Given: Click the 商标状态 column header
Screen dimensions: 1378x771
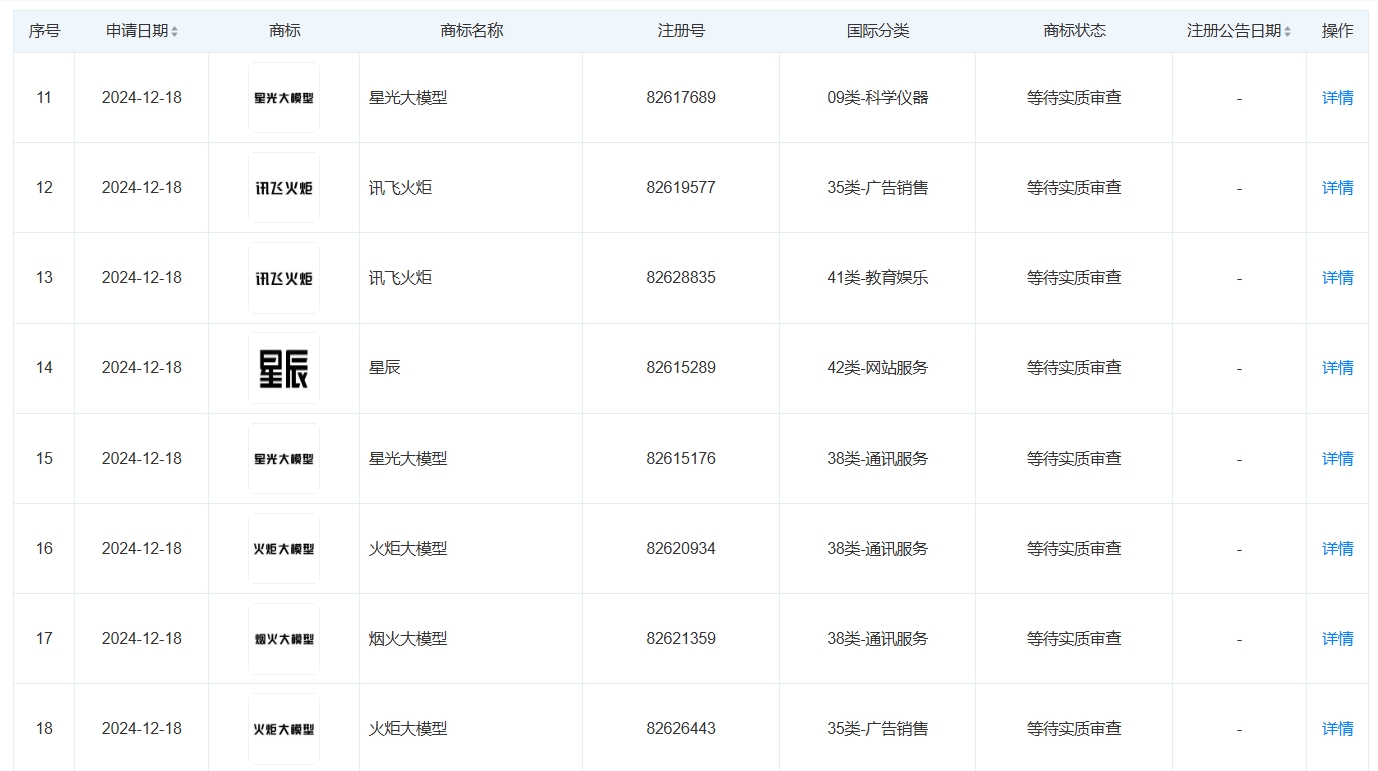Looking at the screenshot, I should [x=1073, y=30].
